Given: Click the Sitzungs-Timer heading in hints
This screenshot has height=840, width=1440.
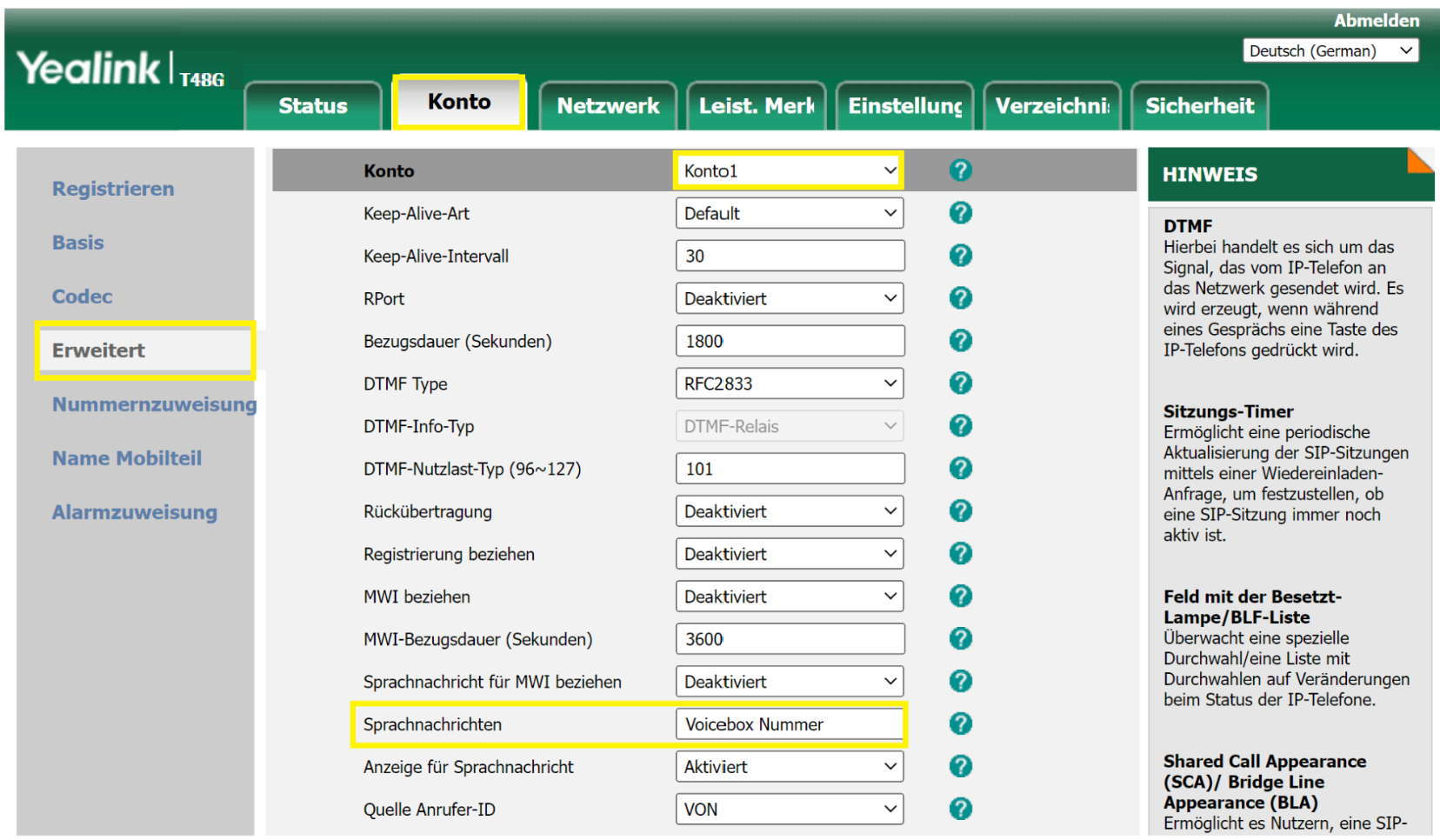Looking at the screenshot, I should point(1228,411).
